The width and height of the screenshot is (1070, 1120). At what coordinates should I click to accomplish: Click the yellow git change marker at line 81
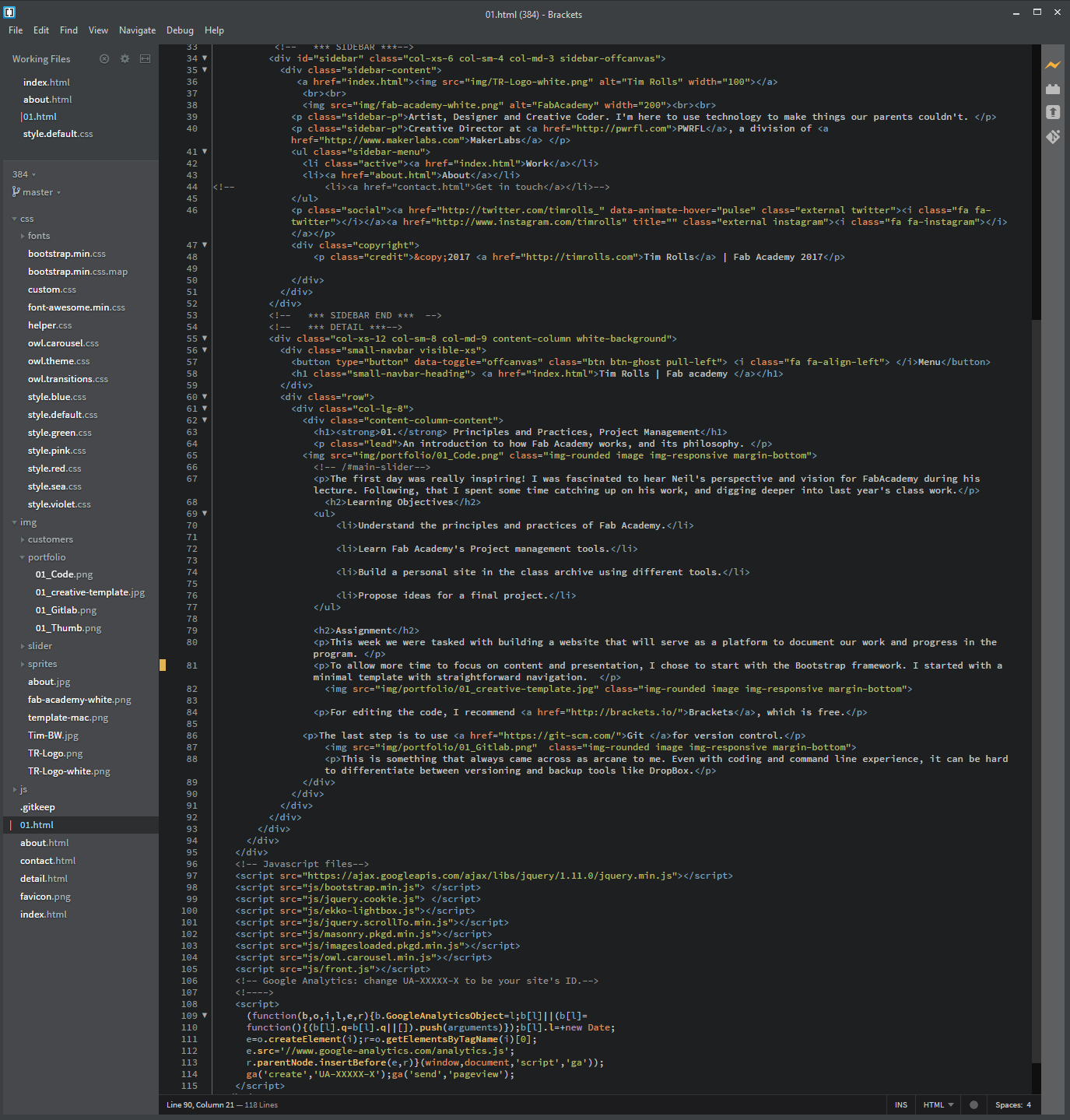[163, 665]
